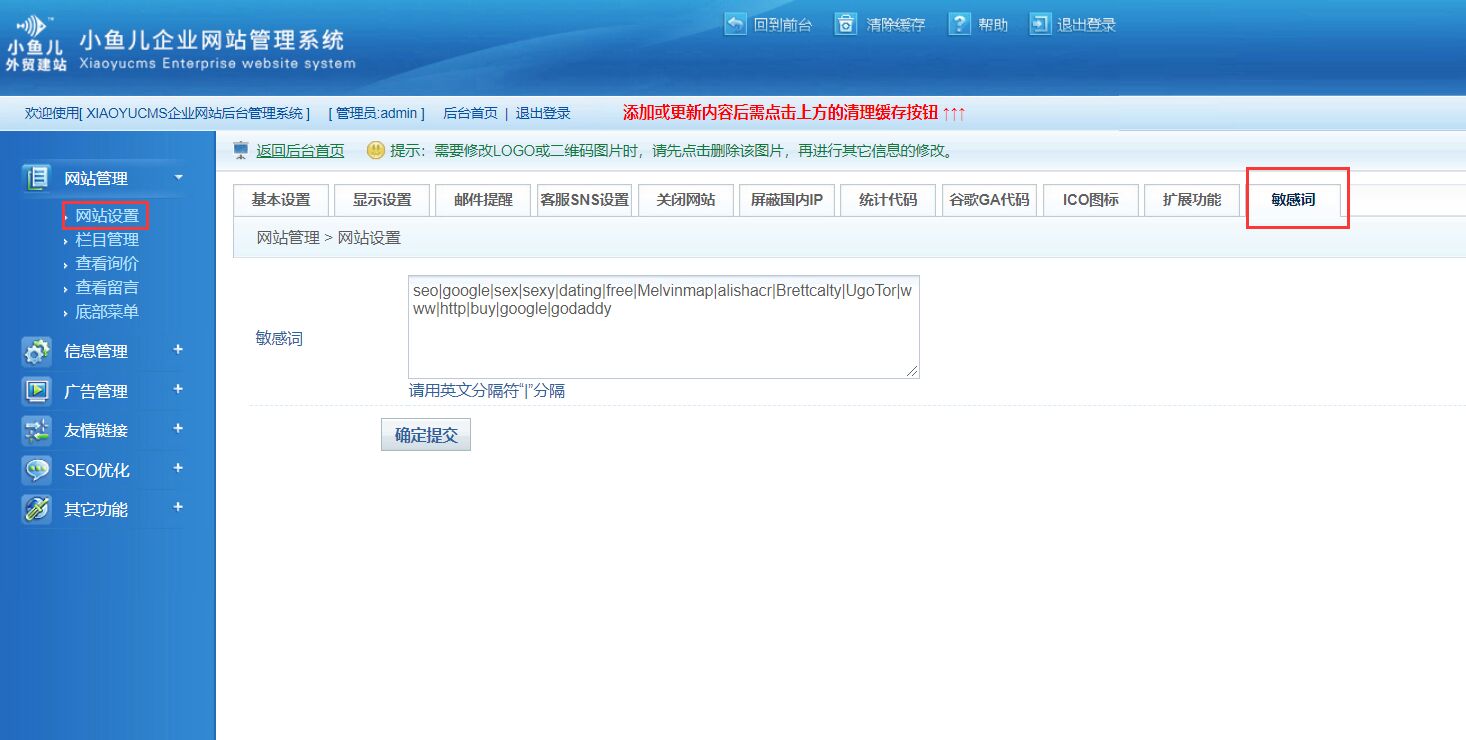Image resolution: width=1466 pixels, height=740 pixels.
Task: Open the 谷歌GA代码 tab
Action: 989,200
